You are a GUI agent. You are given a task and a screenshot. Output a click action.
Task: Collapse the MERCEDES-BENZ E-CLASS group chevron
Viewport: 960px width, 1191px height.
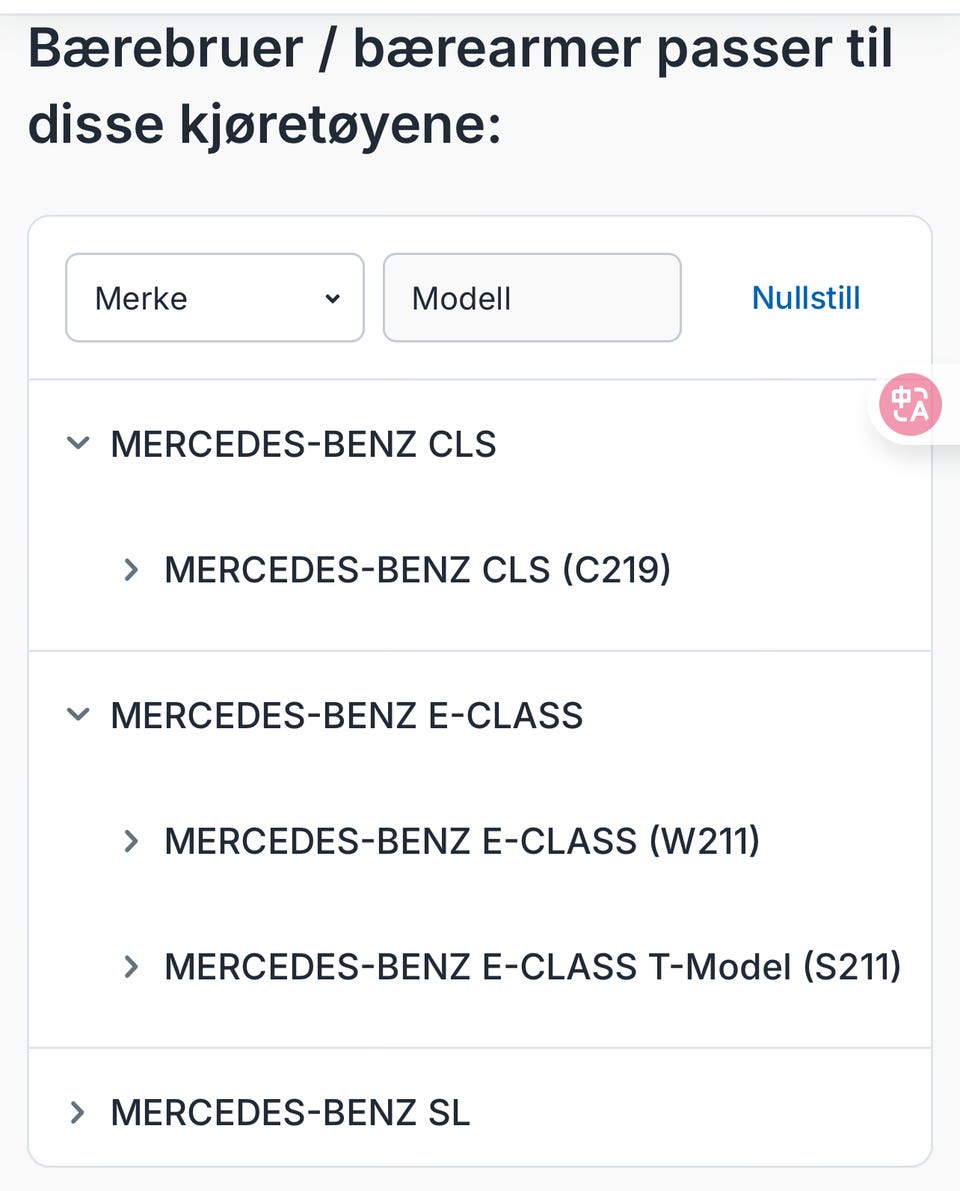coord(78,715)
